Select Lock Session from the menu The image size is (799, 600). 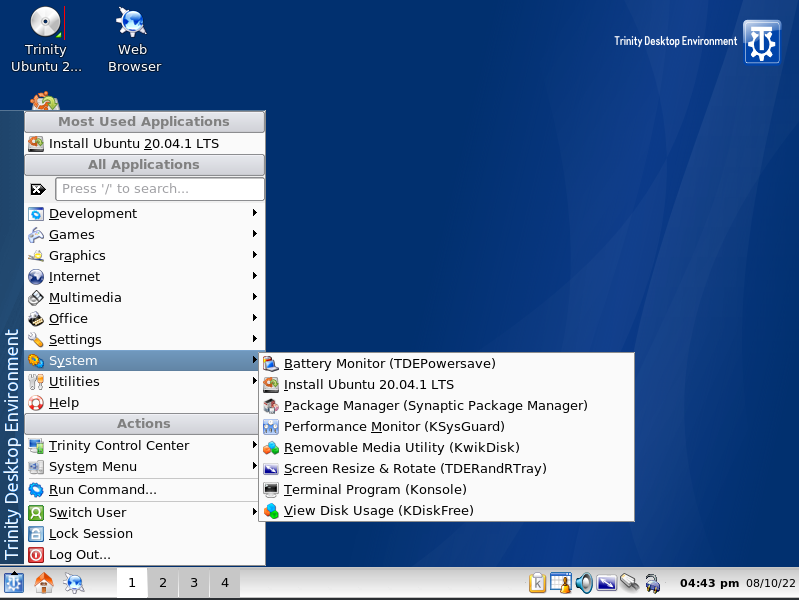coord(91,534)
